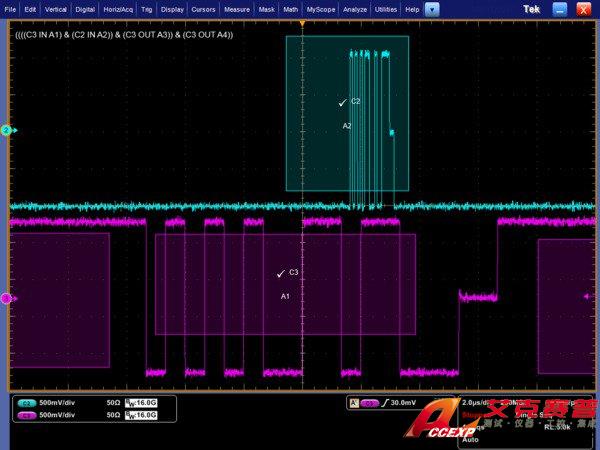Click the Tek logo in title bar

(532, 9)
